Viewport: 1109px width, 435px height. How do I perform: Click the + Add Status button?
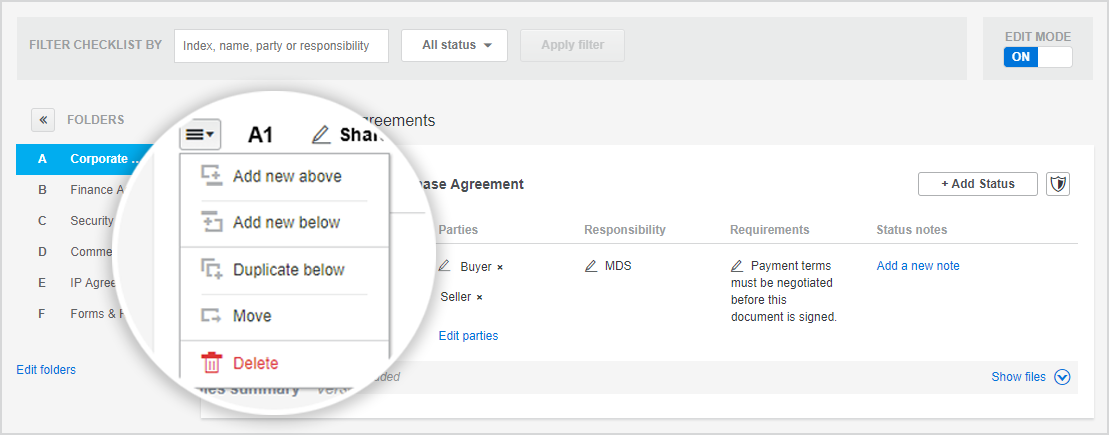pos(977,184)
